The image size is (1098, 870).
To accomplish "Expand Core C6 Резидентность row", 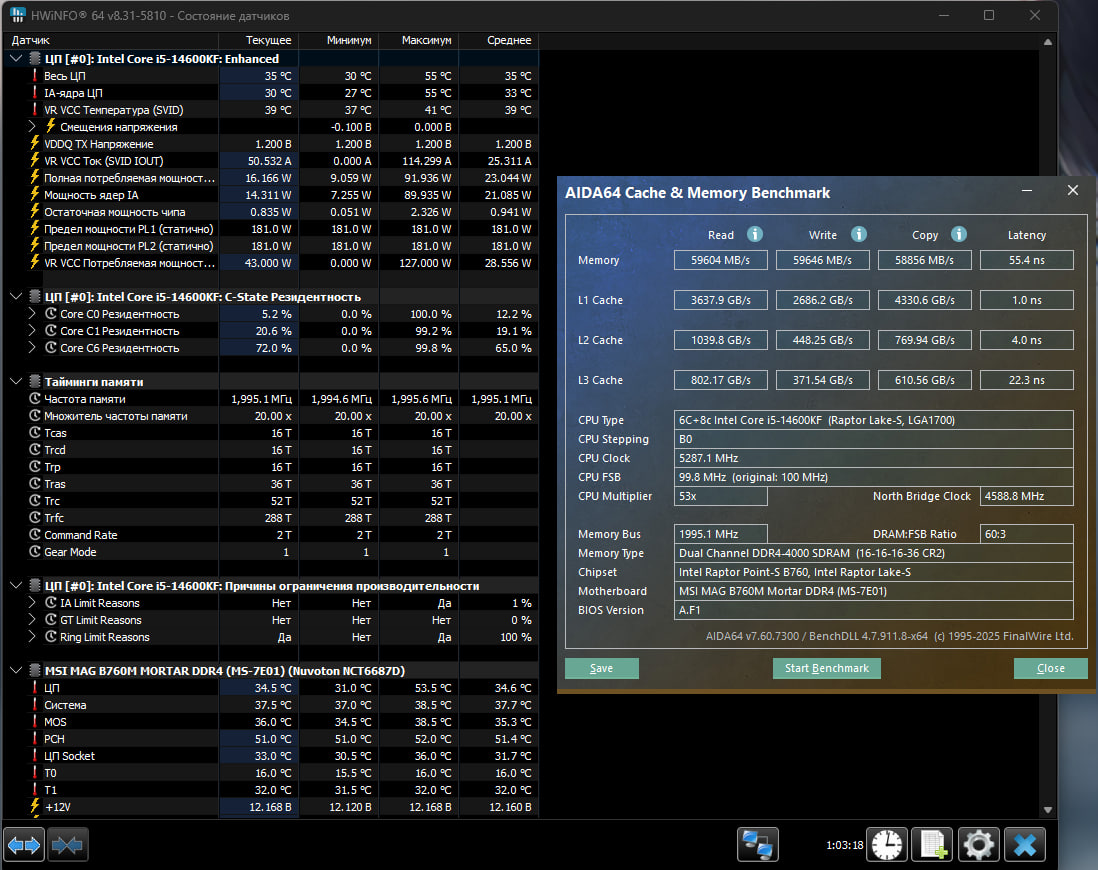I will click(32, 347).
